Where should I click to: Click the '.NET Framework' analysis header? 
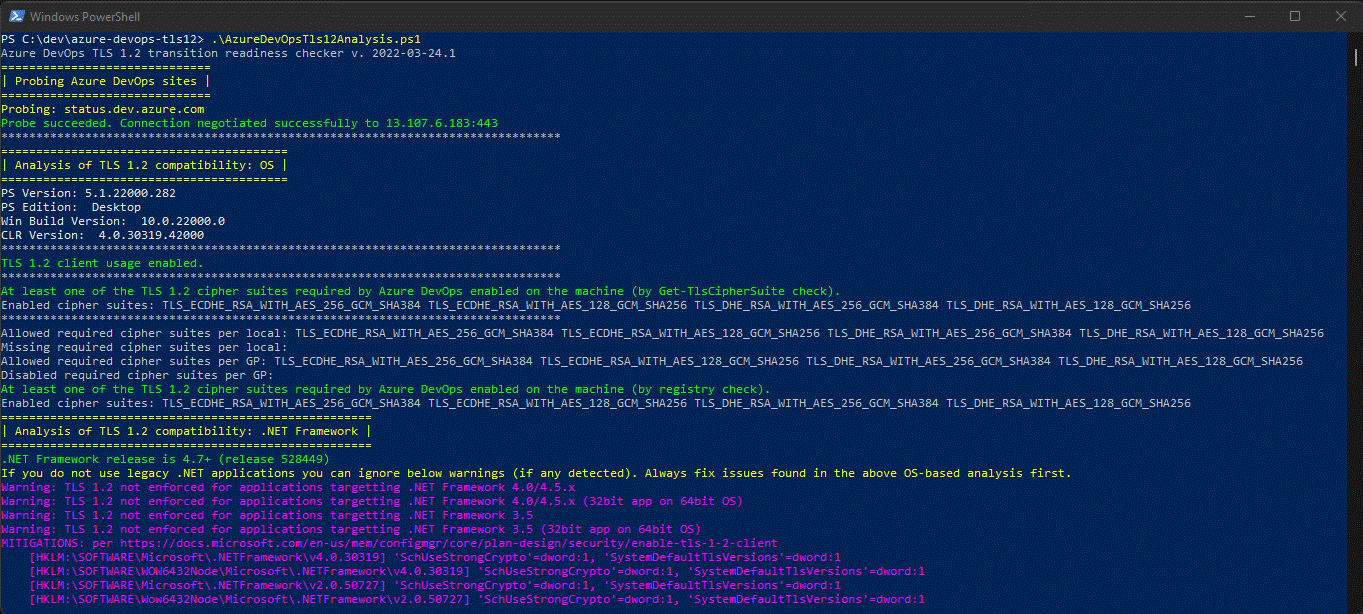(186, 431)
